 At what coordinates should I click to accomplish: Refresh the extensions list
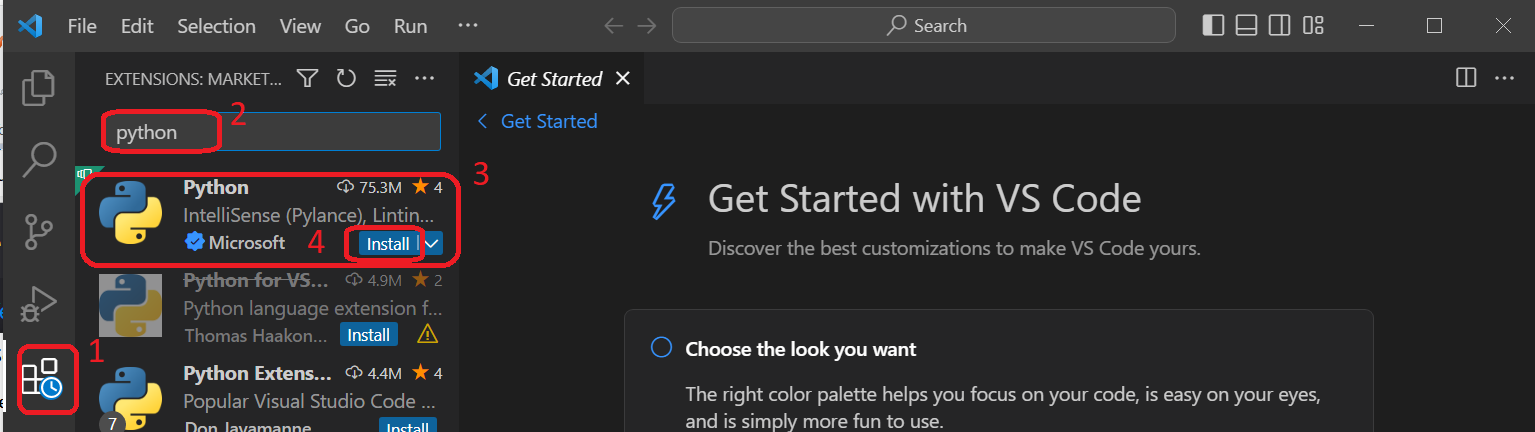coord(346,78)
